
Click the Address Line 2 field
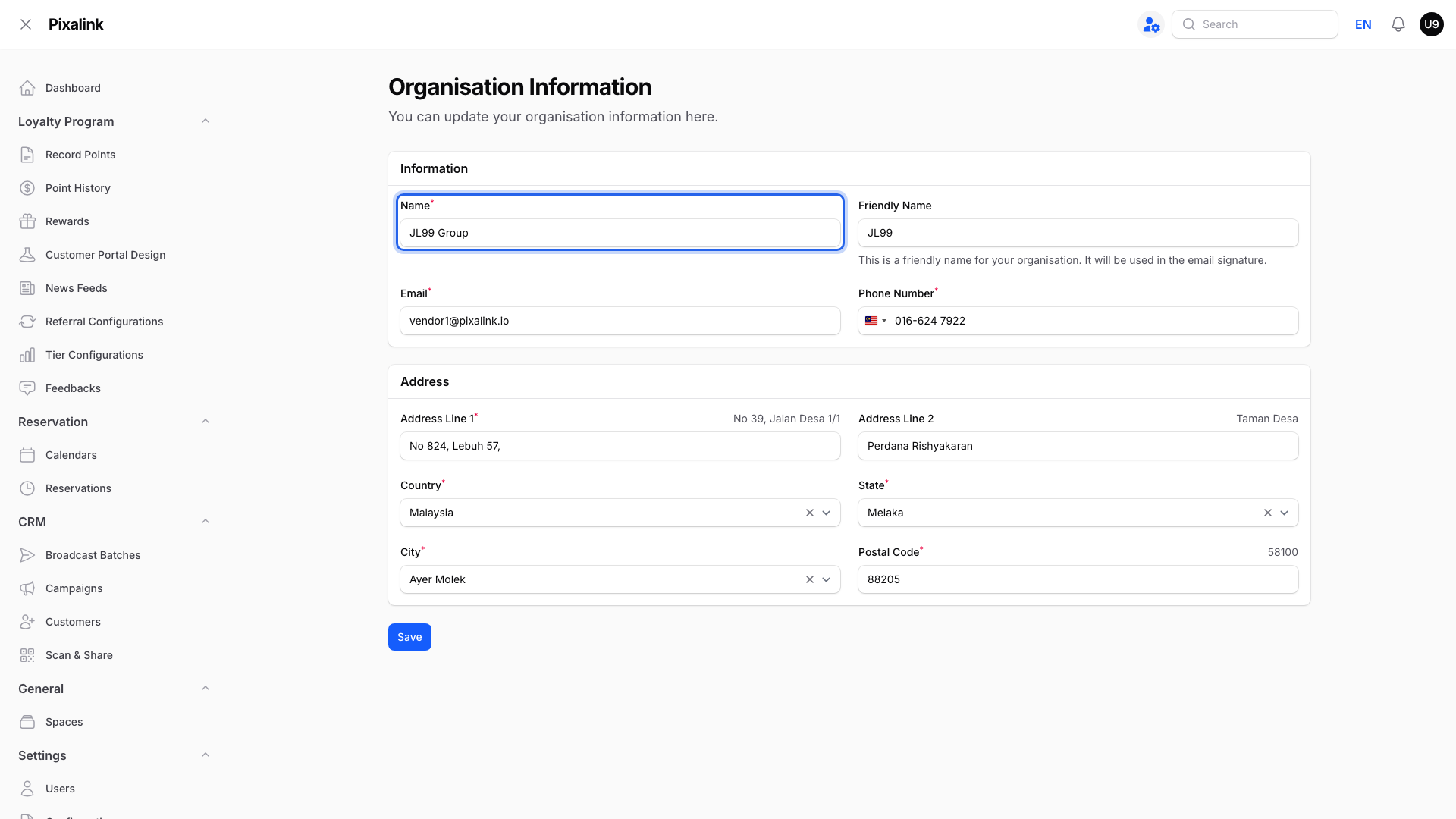[x=1078, y=446]
